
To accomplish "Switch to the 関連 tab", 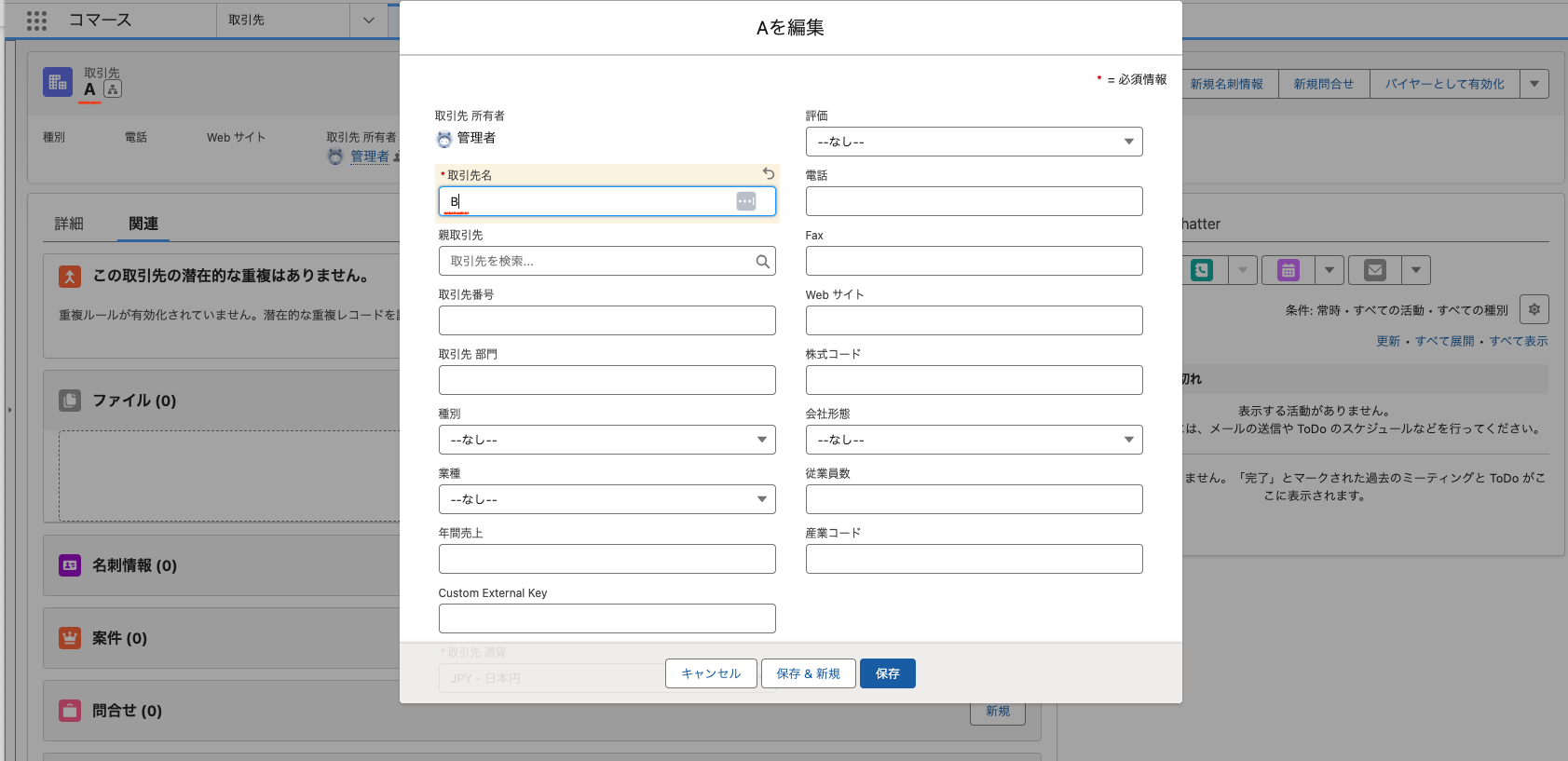I will click(143, 224).
